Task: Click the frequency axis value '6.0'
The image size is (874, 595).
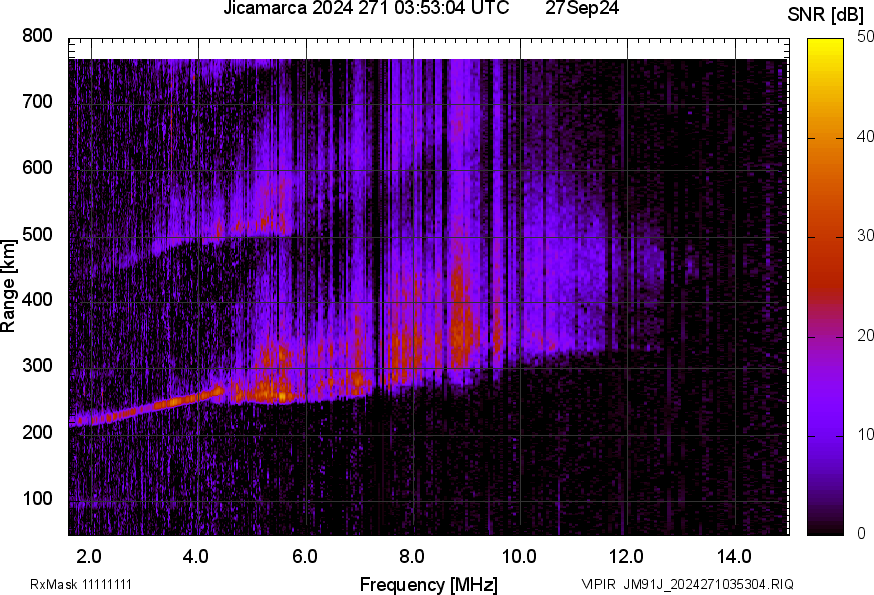Action: point(304,557)
